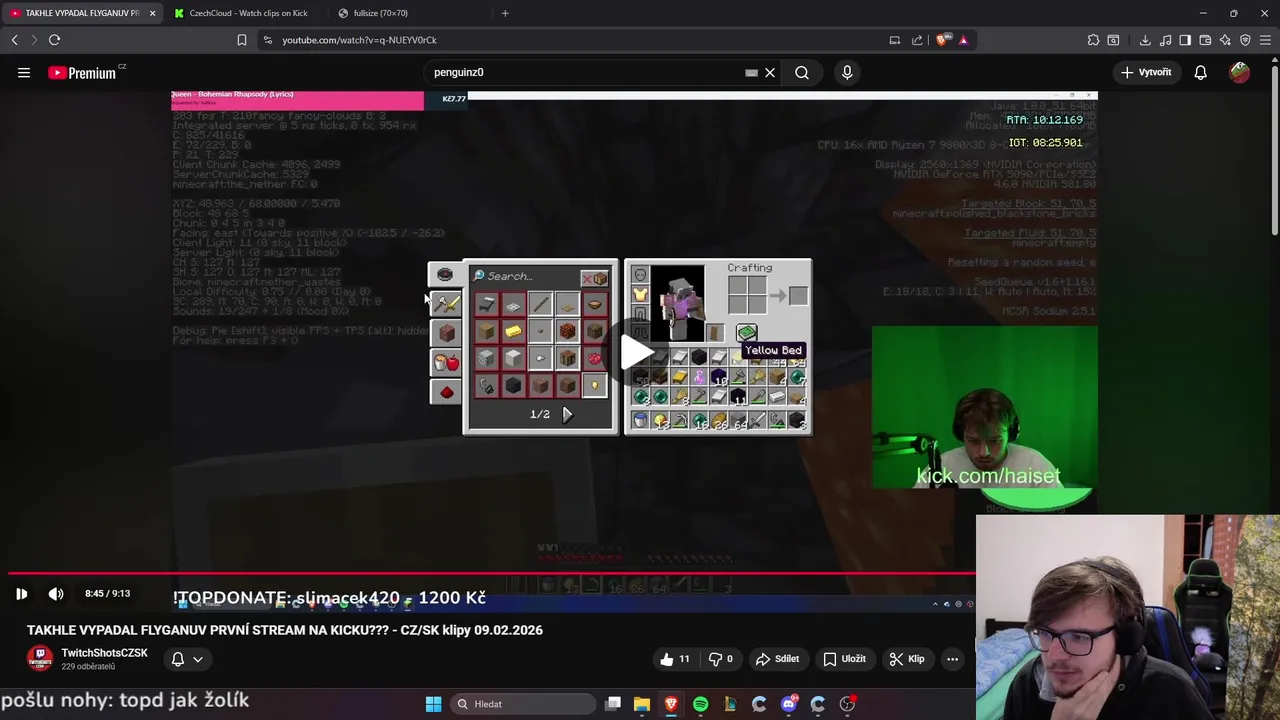
Task: Close the TAKHLE VYPADAL FLYGANUV tab
Action: 152,13
